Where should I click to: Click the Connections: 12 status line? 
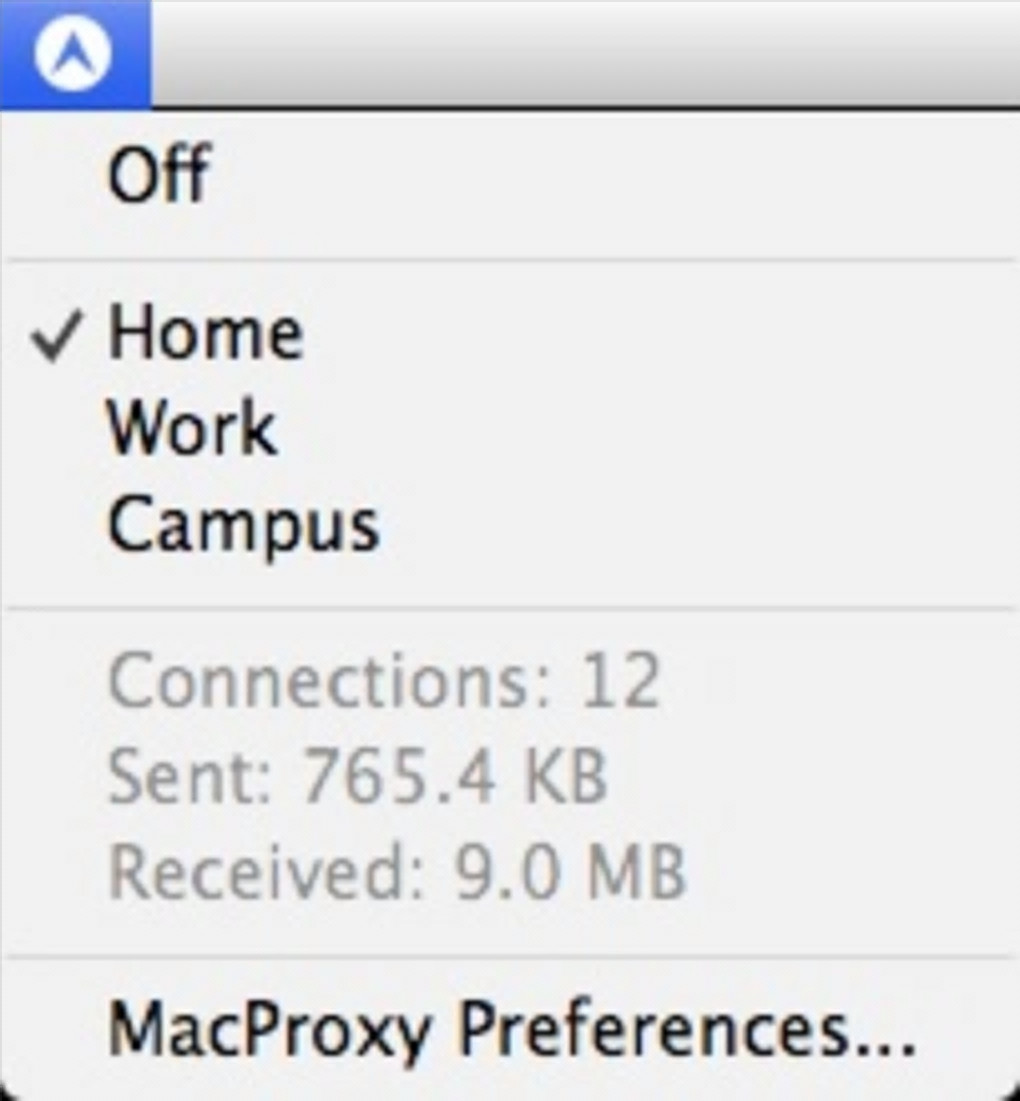[x=384, y=682]
